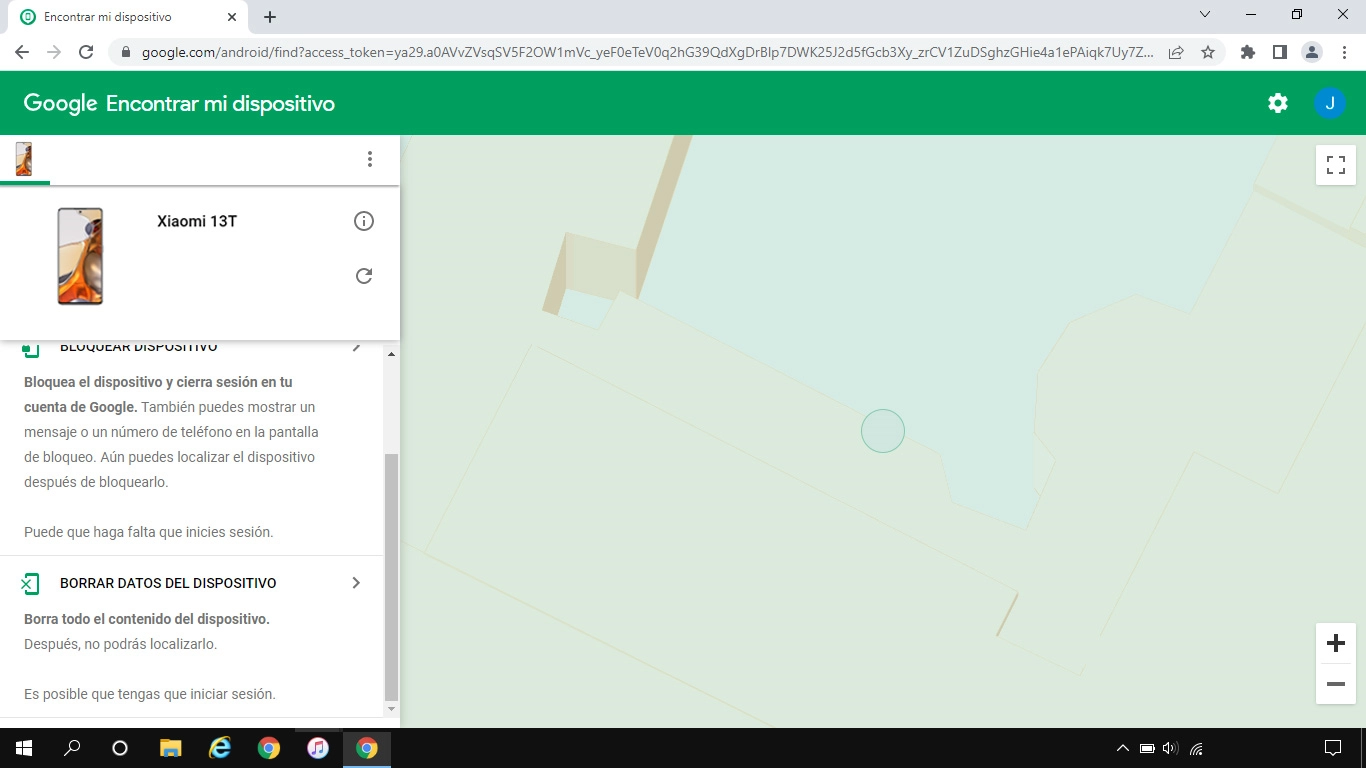The image size is (1366, 768).
Task: Bookmark this page with the star
Action: point(1209,51)
